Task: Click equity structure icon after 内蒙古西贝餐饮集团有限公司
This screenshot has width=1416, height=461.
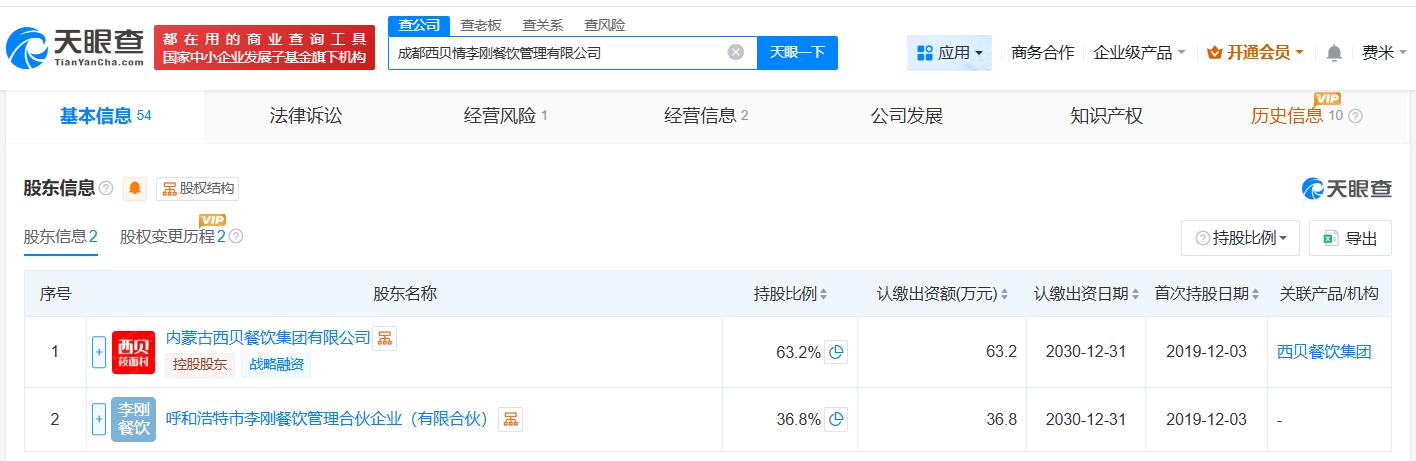Action: (x=385, y=339)
